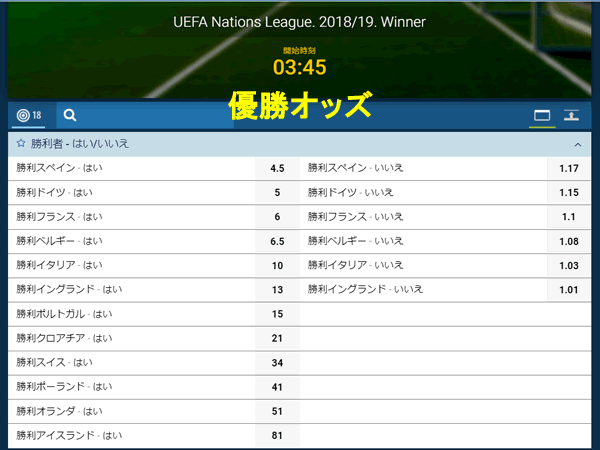Select Spain no odds 1.17
Screen dimensions: 600x450
(569, 168)
